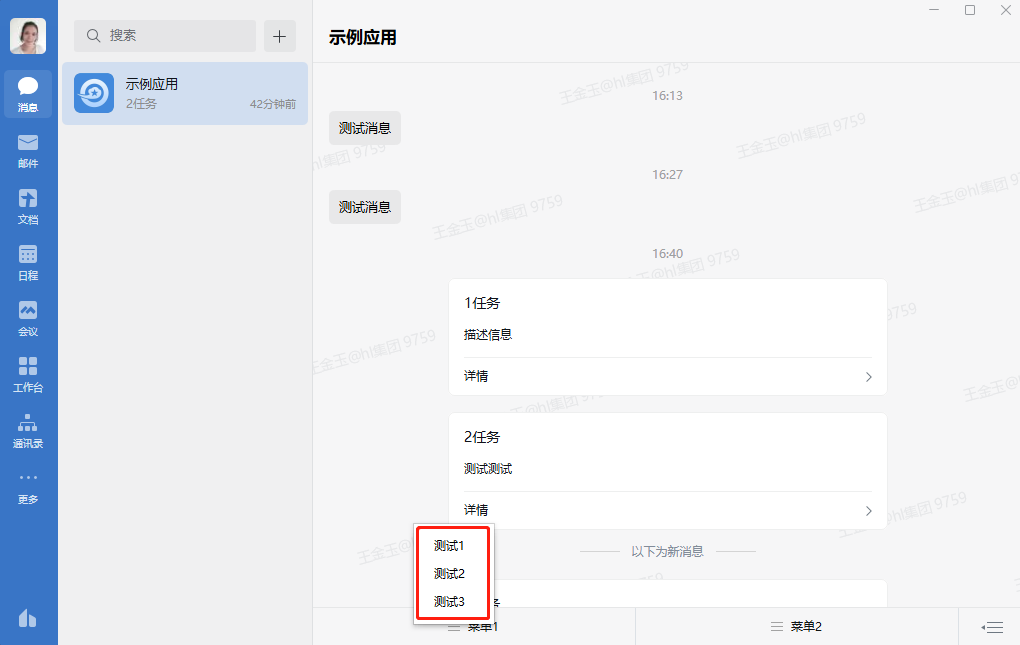Go to 文档 (Documents) in sidebar
This screenshot has height=645, width=1020.
(x=28, y=205)
